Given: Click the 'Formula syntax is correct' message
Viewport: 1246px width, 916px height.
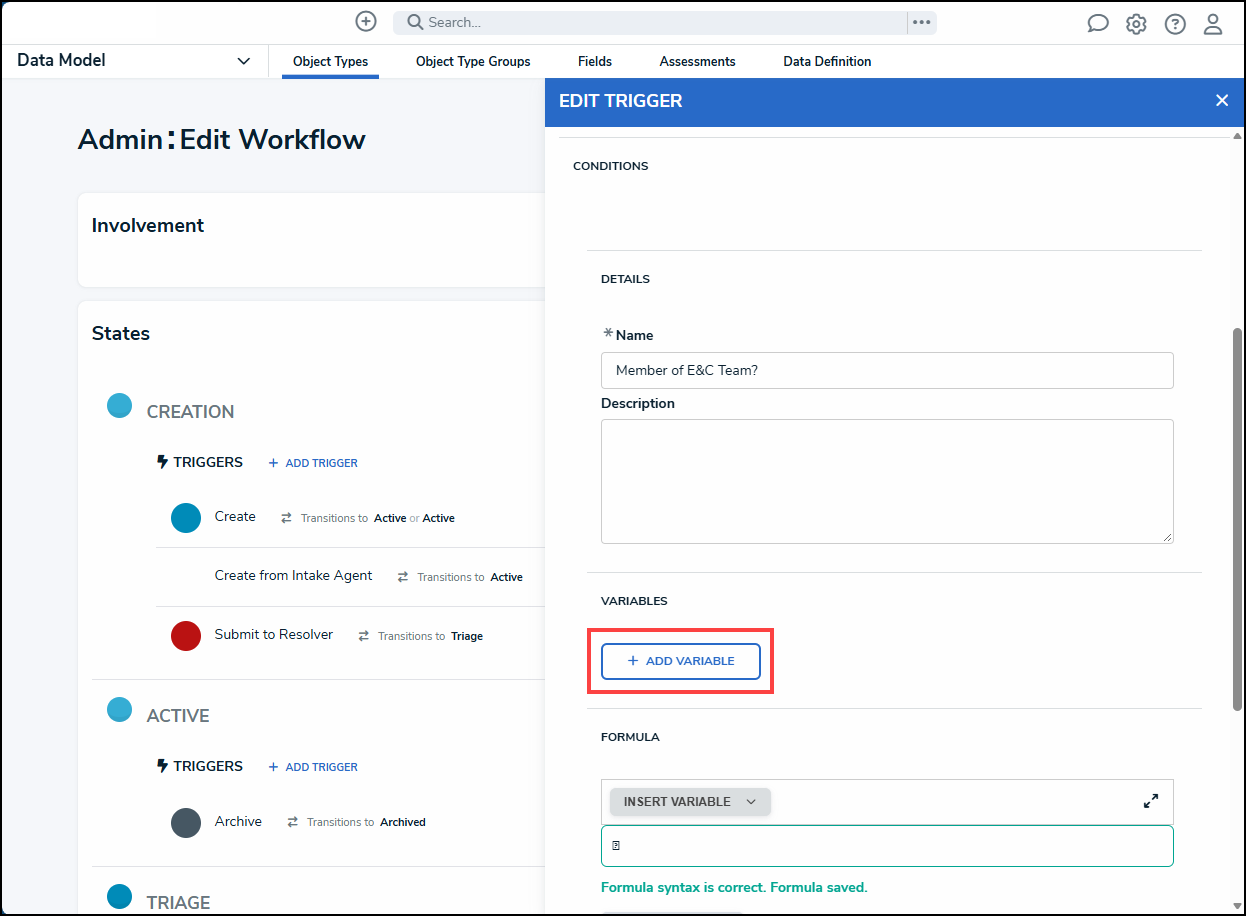Looking at the screenshot, I should (x=734, y=888).
